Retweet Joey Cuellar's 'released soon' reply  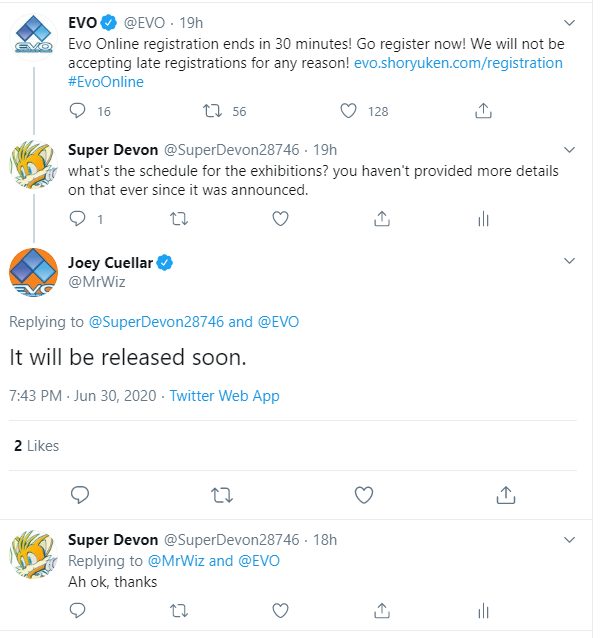coord(222,495)
